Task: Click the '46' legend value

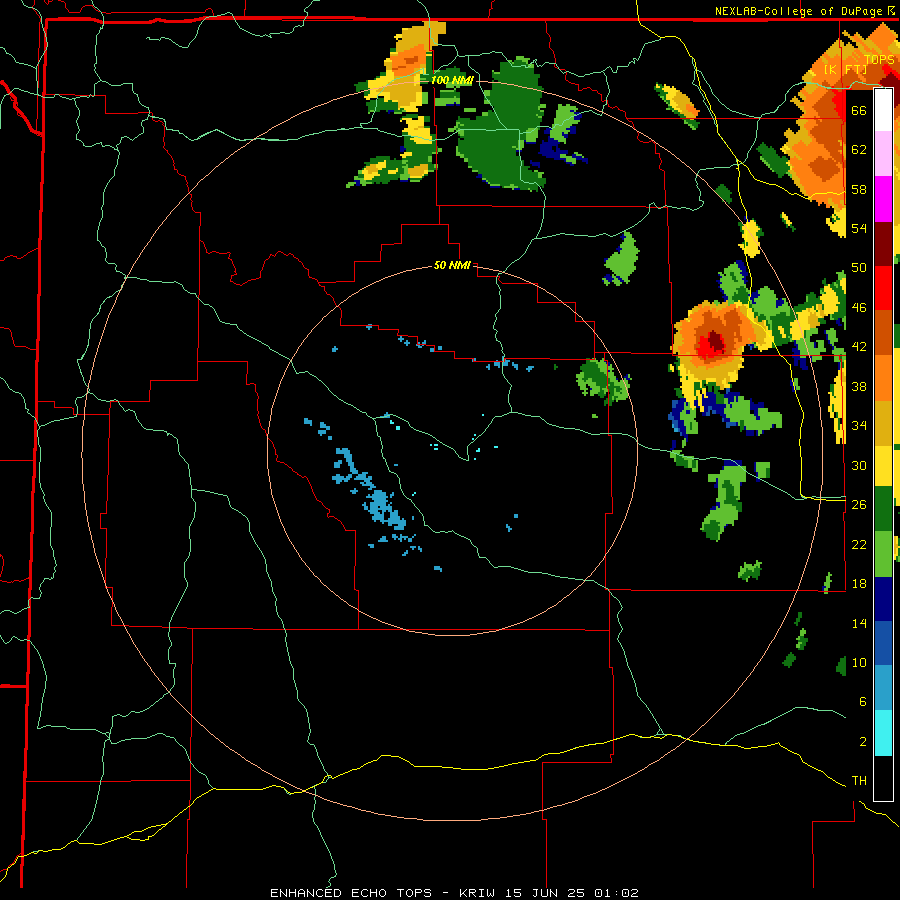Action: [x=859, y=308]
